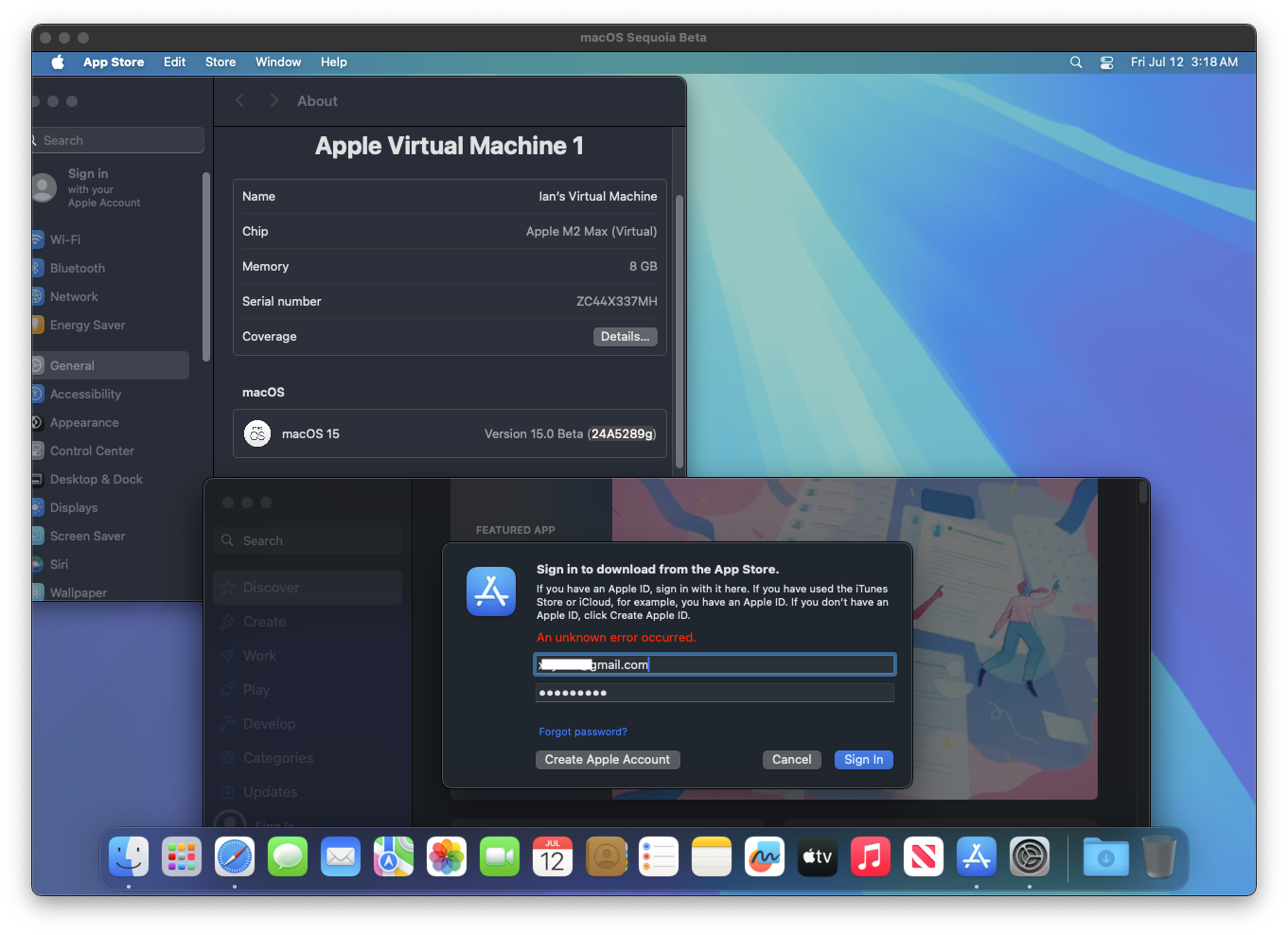Select General in Settings sidebar
The width and height of the screenshot is (1288, 935).
coord(111,366)
